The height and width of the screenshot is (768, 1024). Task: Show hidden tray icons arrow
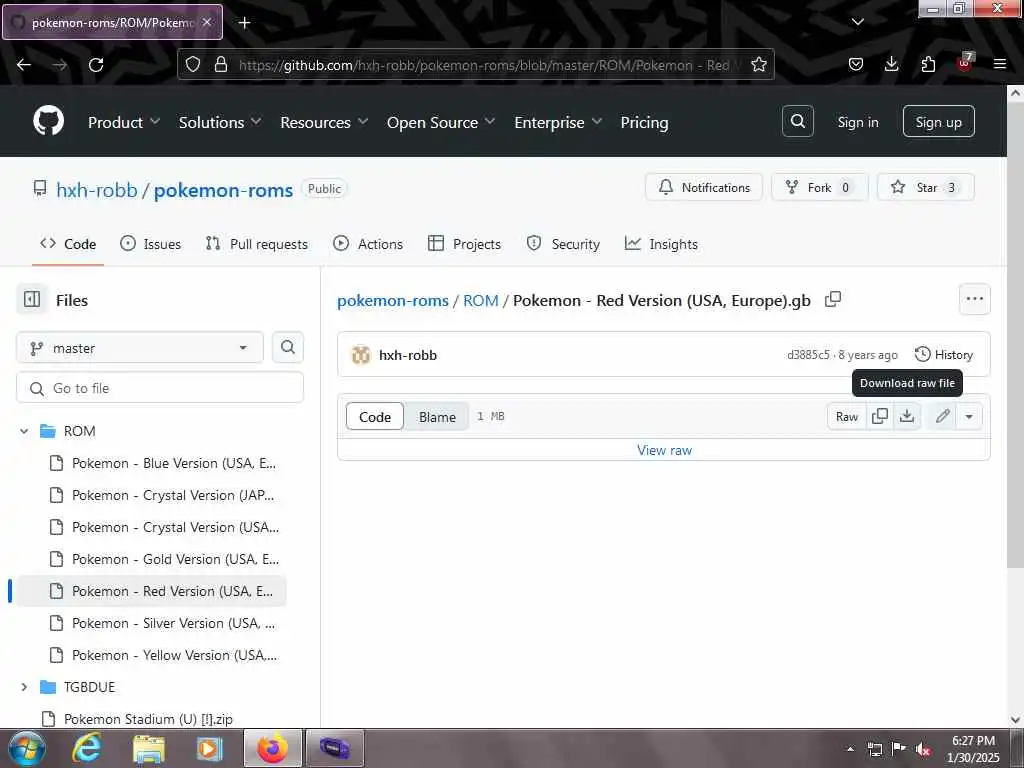[850, 749]
